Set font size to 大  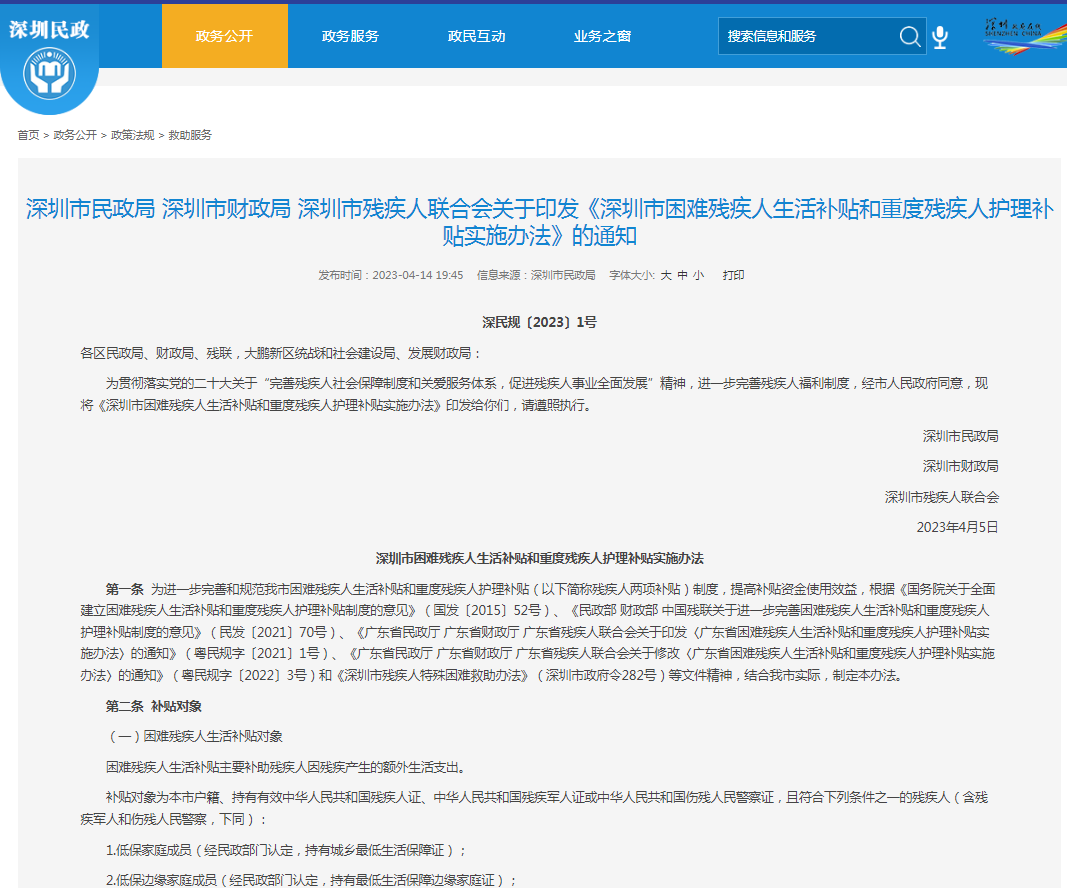coord(665,275)
